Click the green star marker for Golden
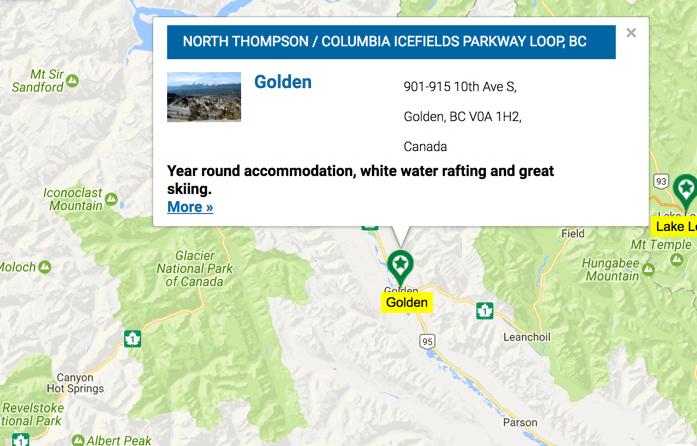The height and width of the screenshot is (446, 697). coord(400,266)
